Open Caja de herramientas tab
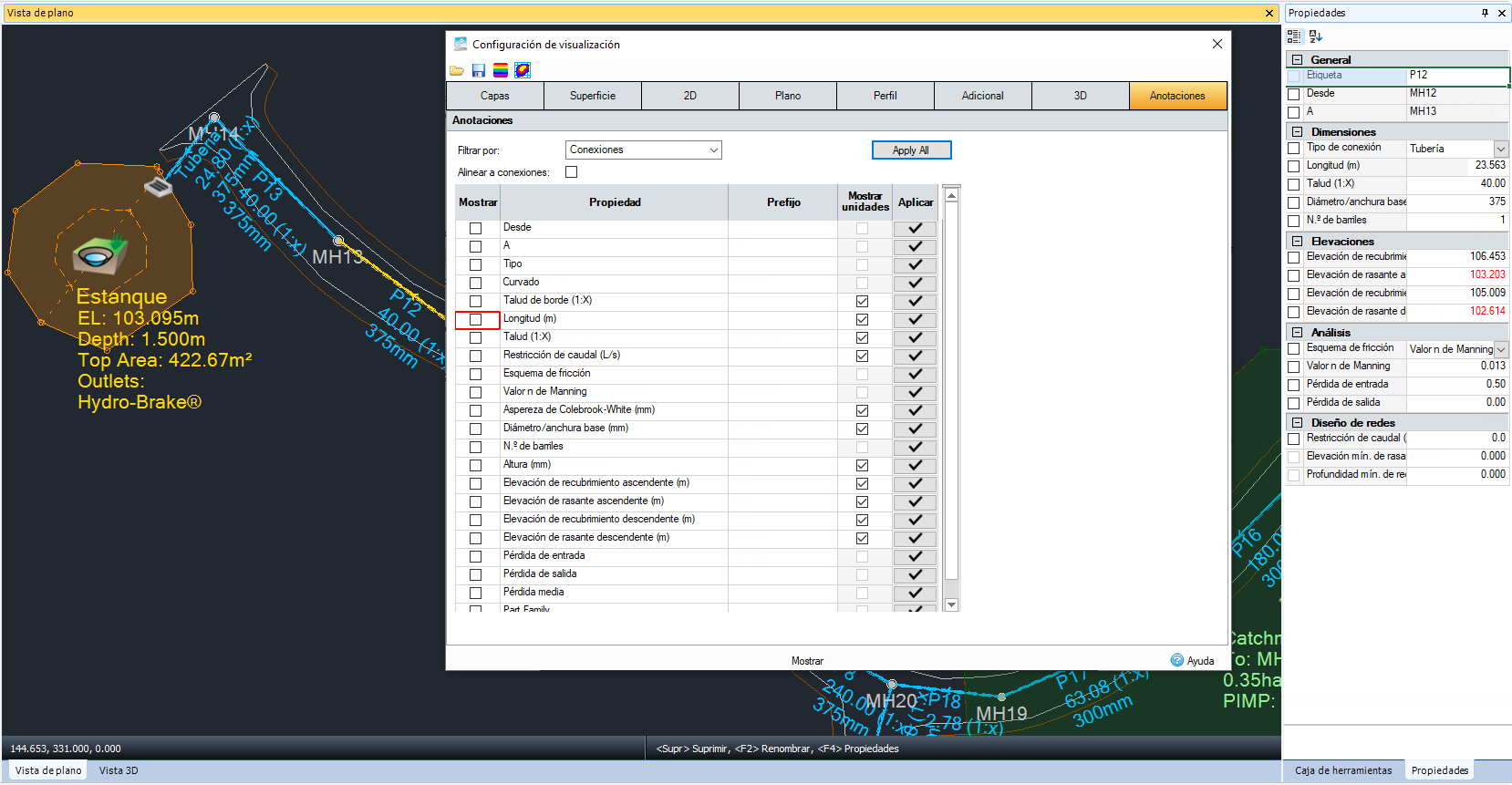The image size is (1512, 785). (x=1343, y=770)
